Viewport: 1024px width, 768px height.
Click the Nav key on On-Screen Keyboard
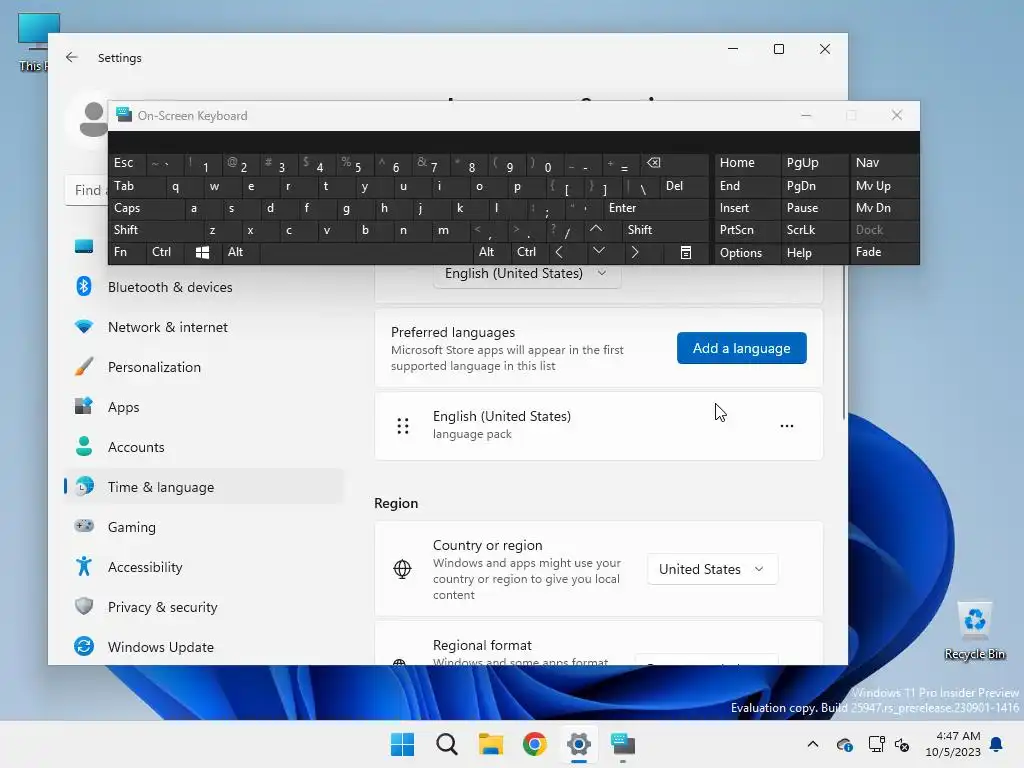(884, 163)
